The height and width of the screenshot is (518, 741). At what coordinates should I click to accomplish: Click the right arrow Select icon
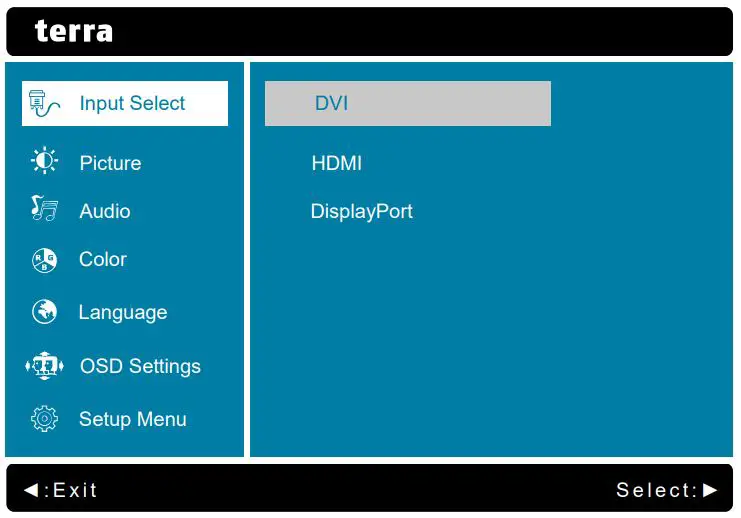(710, 489)
